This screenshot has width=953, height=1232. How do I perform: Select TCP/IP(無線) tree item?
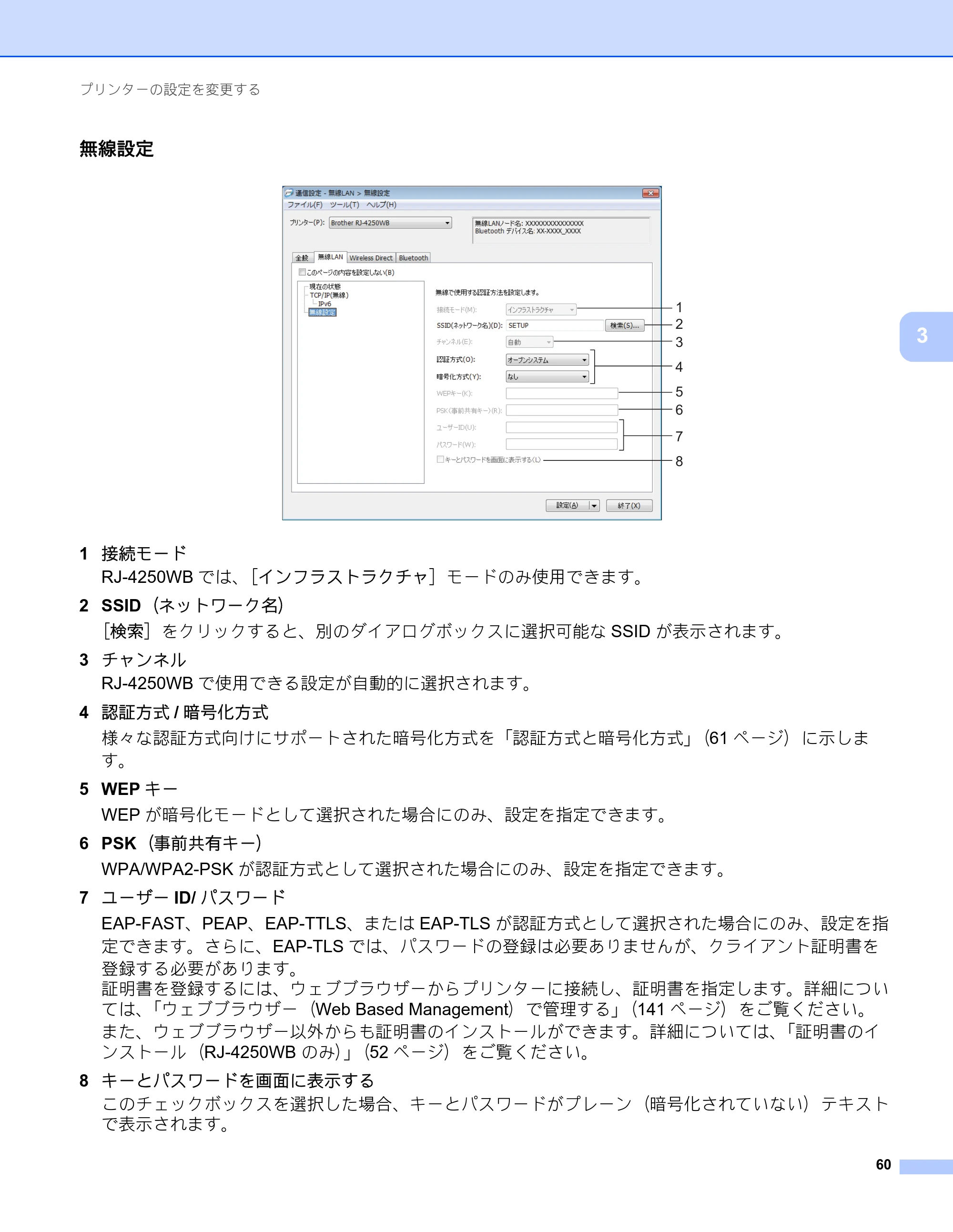329,295
